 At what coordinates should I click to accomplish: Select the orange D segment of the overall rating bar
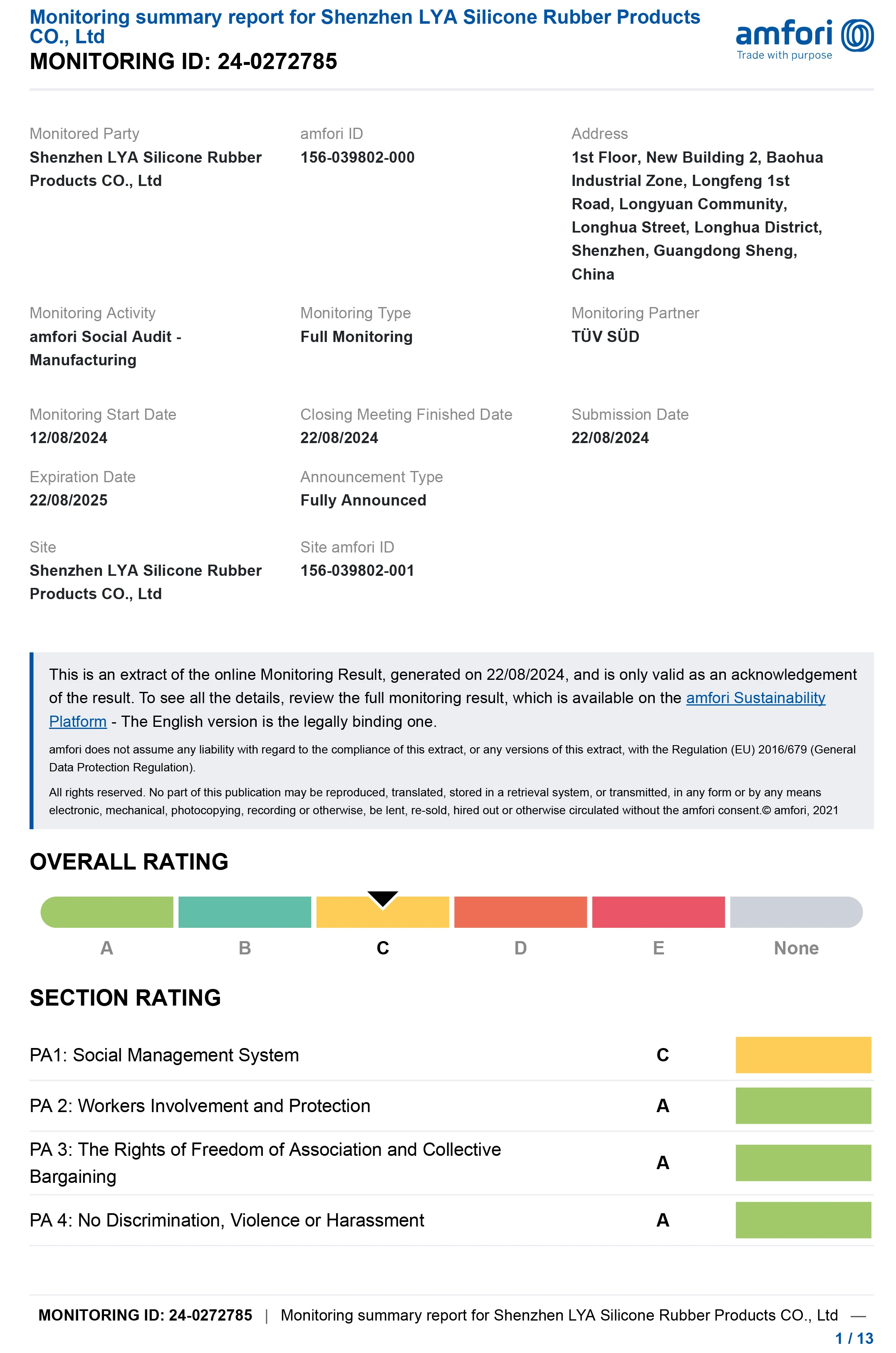pos(520,912)
